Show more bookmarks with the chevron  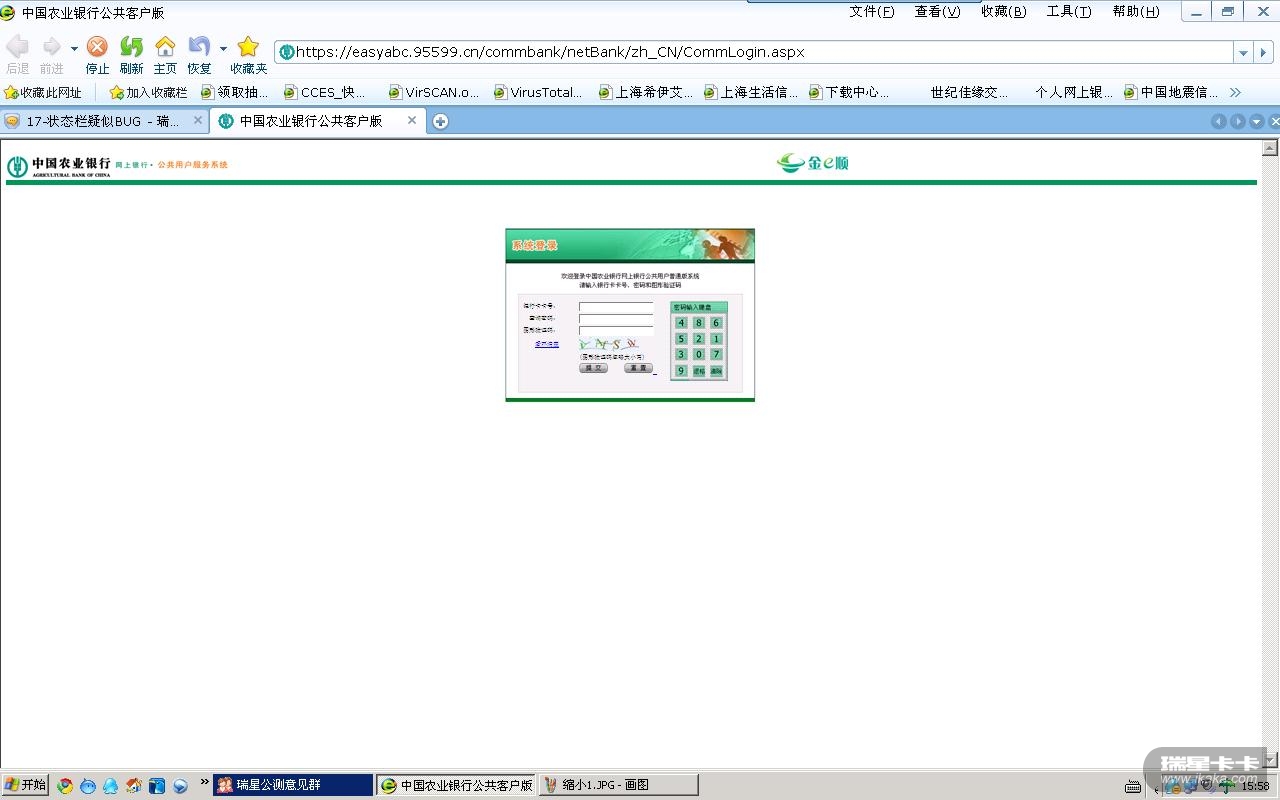[1235, 92]
